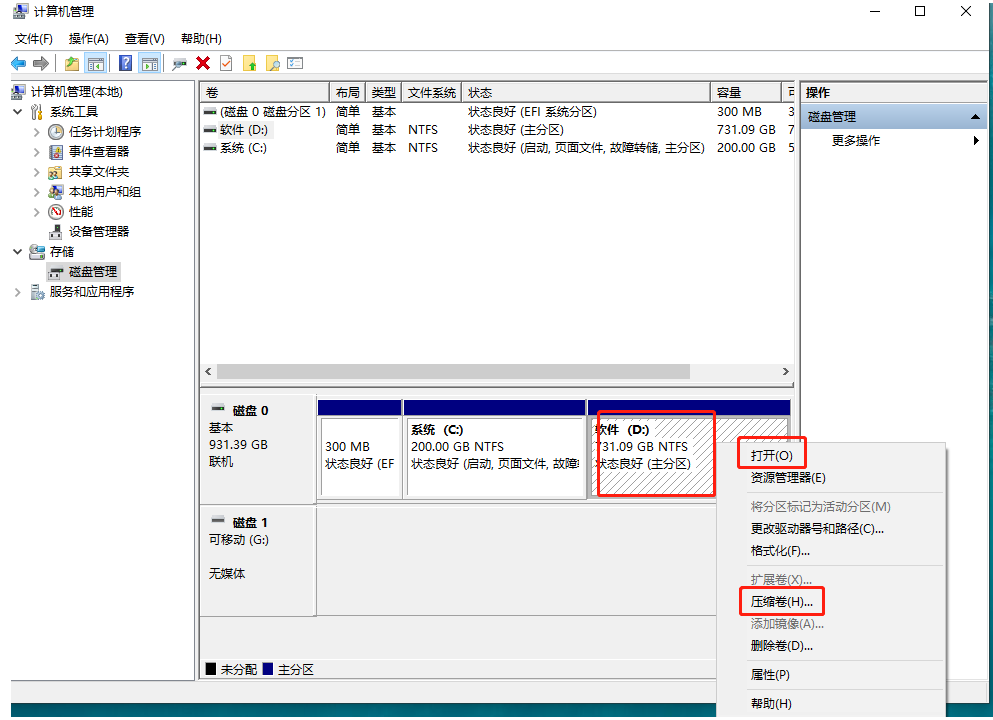This screenshot has width=993, height=720.
Task: Select 压缩卷(H) from the context menu
Action: (781, 601)
